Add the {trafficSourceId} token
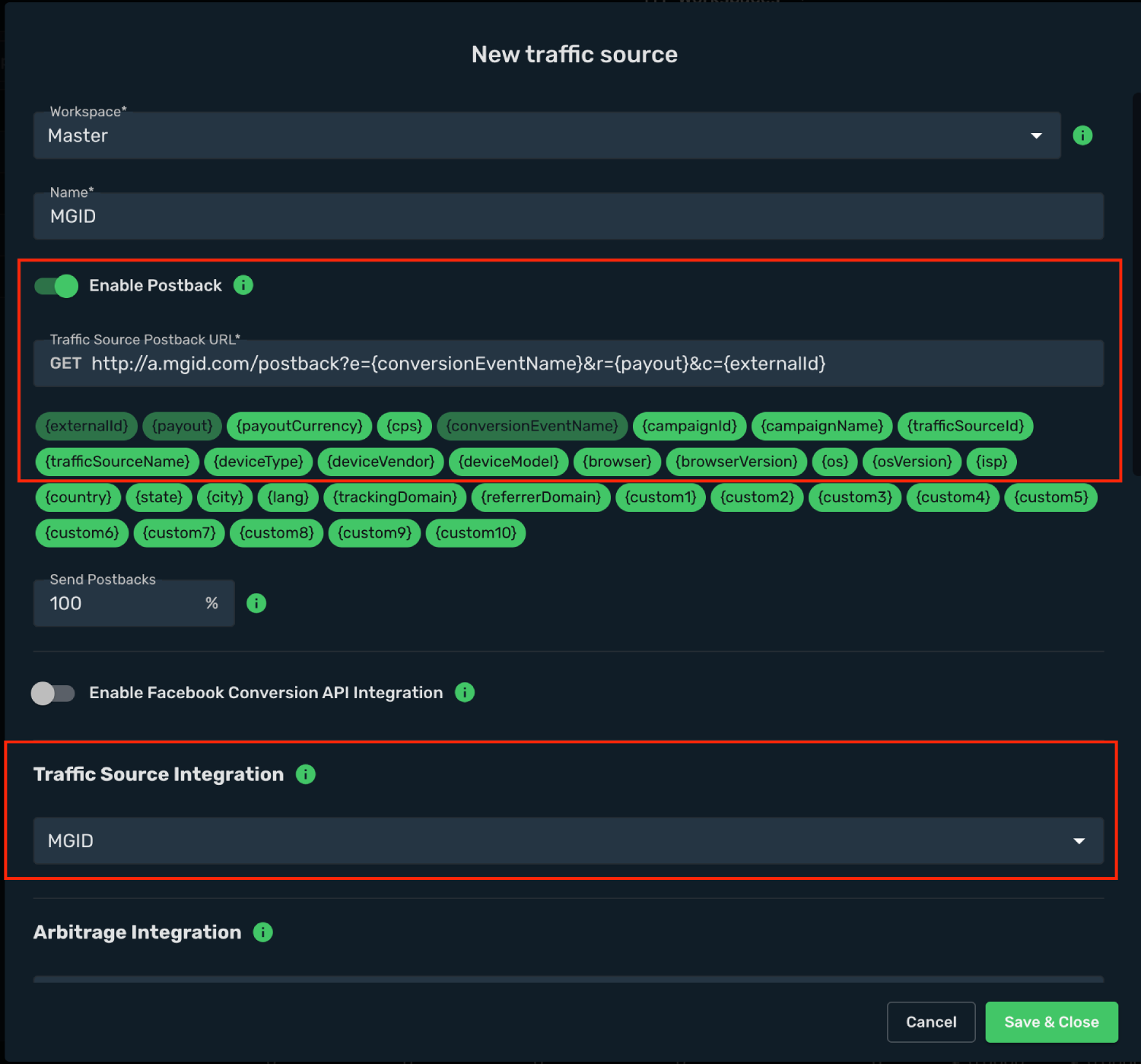The width and height of the screenshot is (1141, 1064). [x=966, y=426]
